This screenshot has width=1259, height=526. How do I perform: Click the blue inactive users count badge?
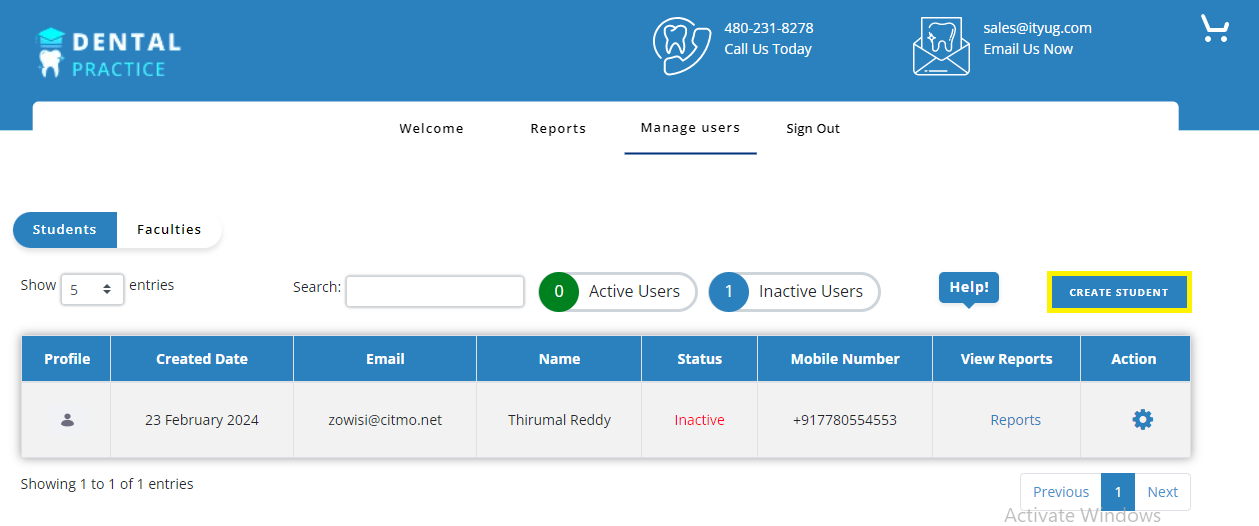(729, 292)
